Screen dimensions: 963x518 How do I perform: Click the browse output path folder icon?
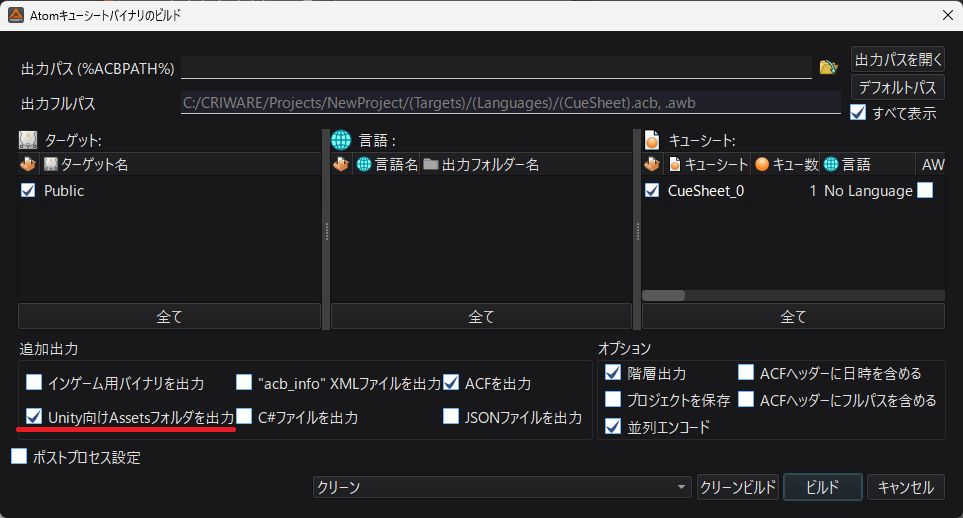point(828,67)
